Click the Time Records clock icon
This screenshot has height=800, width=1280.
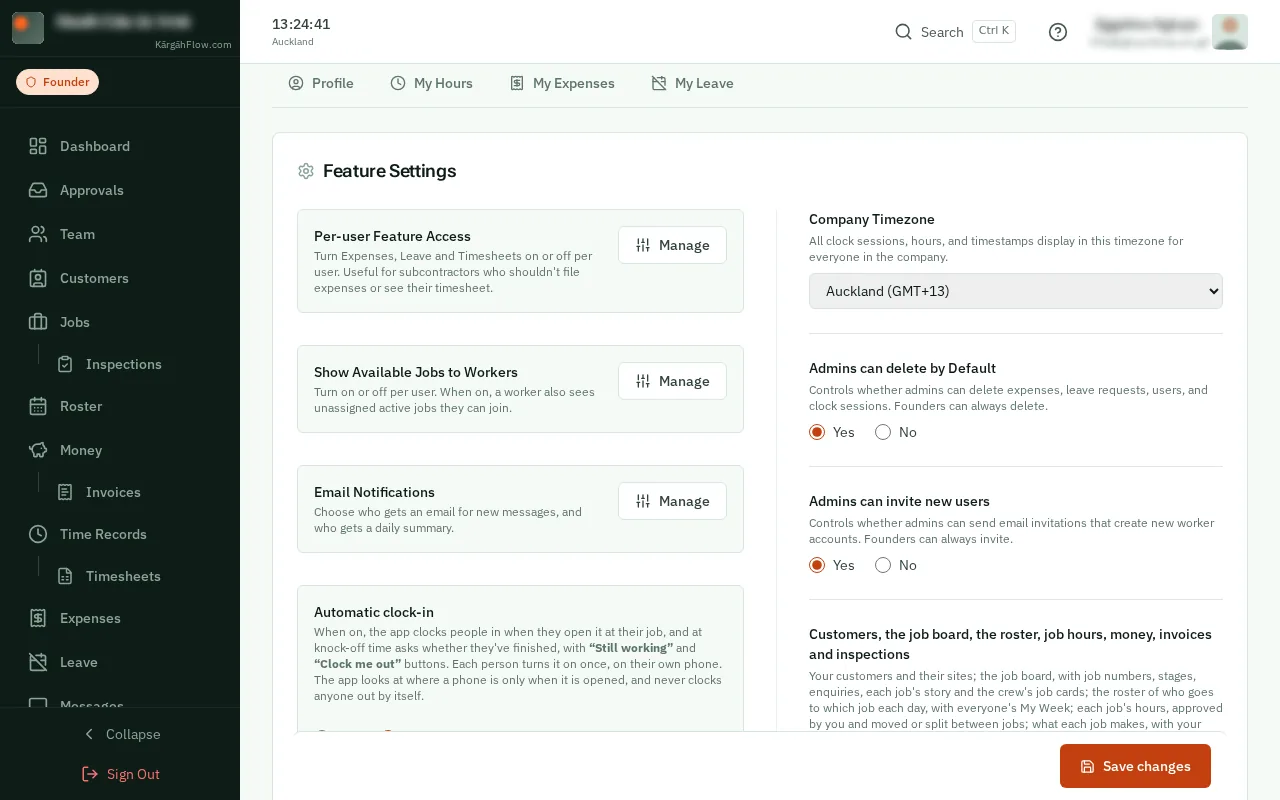(x=38, y=534)
